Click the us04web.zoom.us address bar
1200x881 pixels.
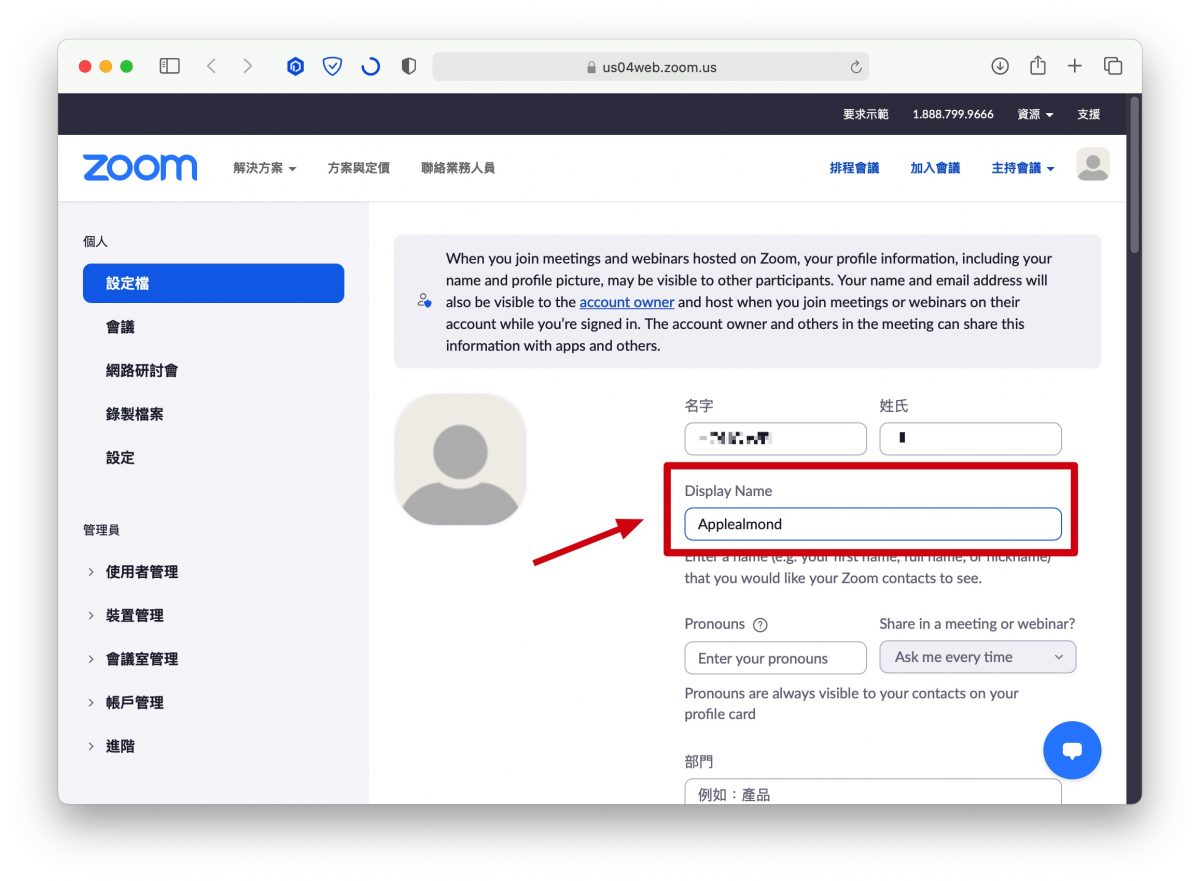click(x=651, y=67)
